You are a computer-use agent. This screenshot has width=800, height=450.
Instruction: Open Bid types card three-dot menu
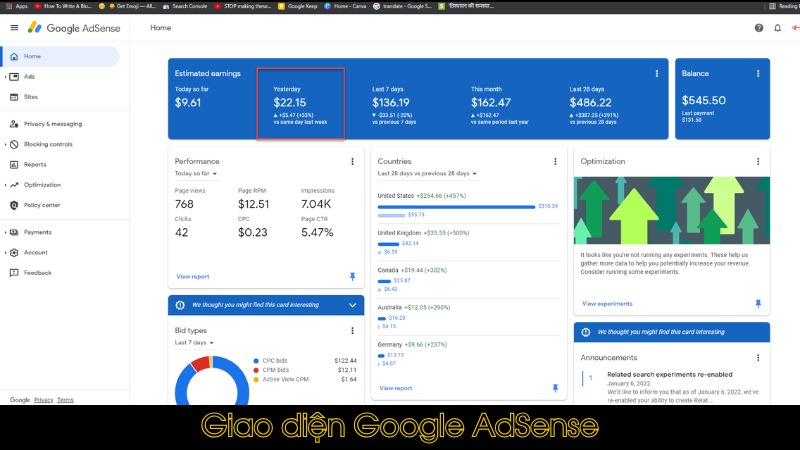pyautogui.click(x=352, y=331)
